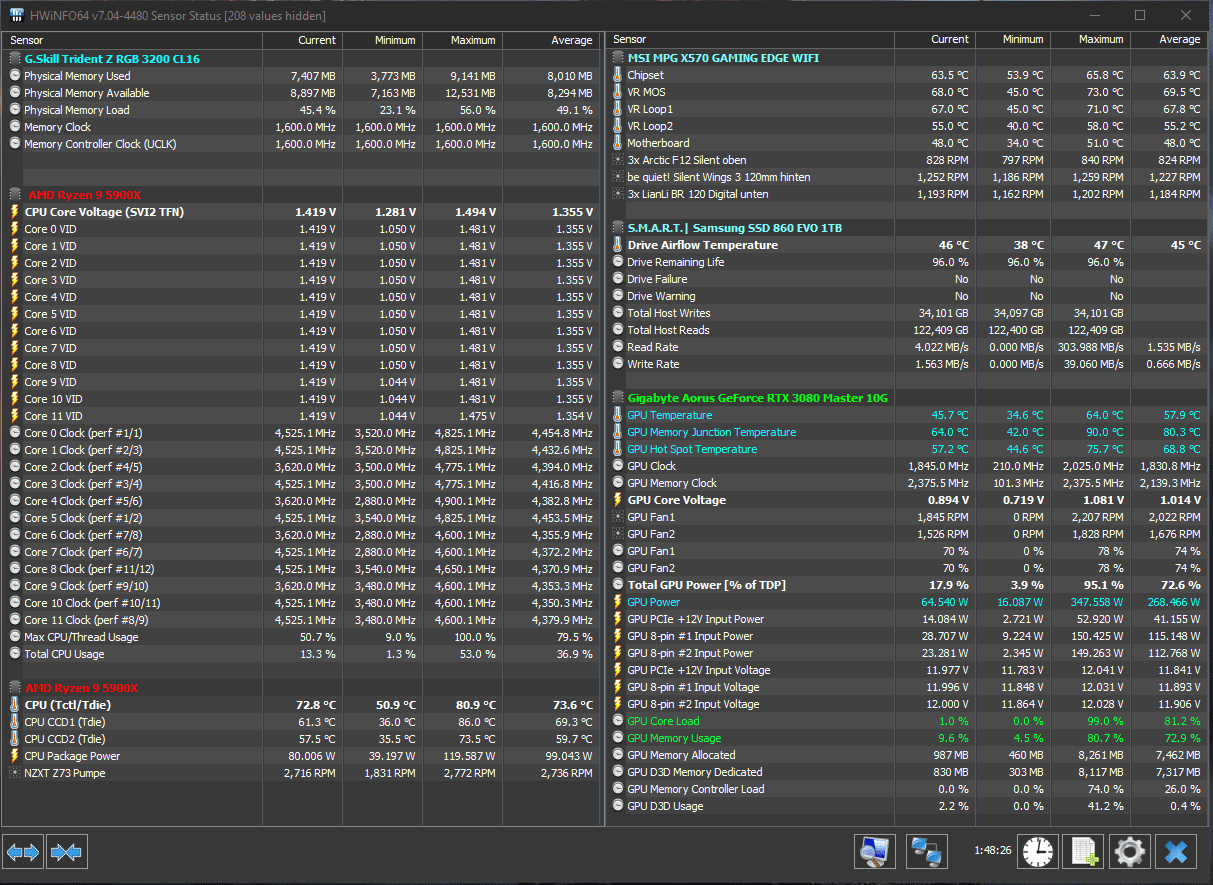
Task: Select the Max CPU/Thread Usage row
Action: point(301,637)
